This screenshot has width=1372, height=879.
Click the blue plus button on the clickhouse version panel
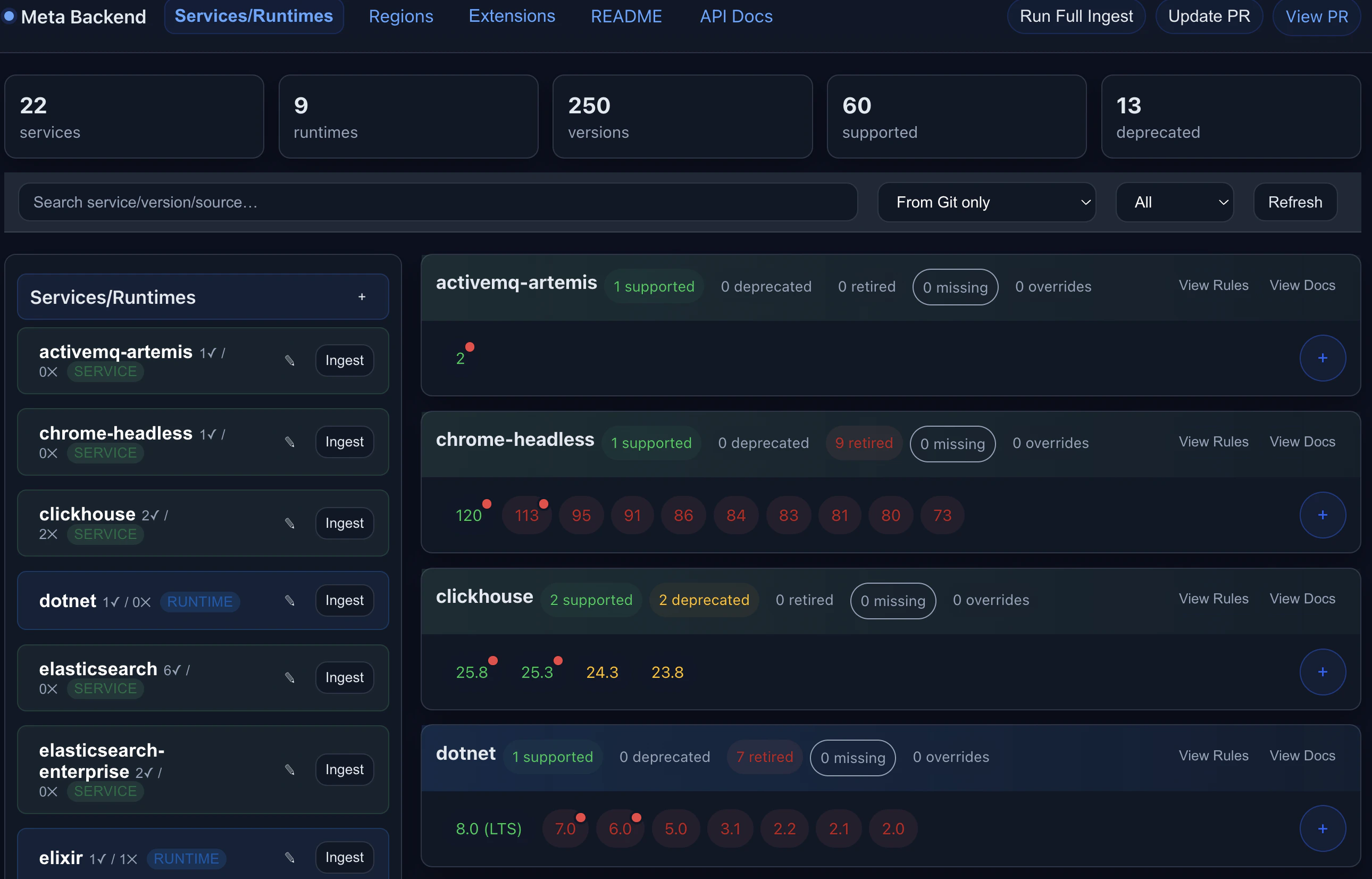tap(1323, 672)
